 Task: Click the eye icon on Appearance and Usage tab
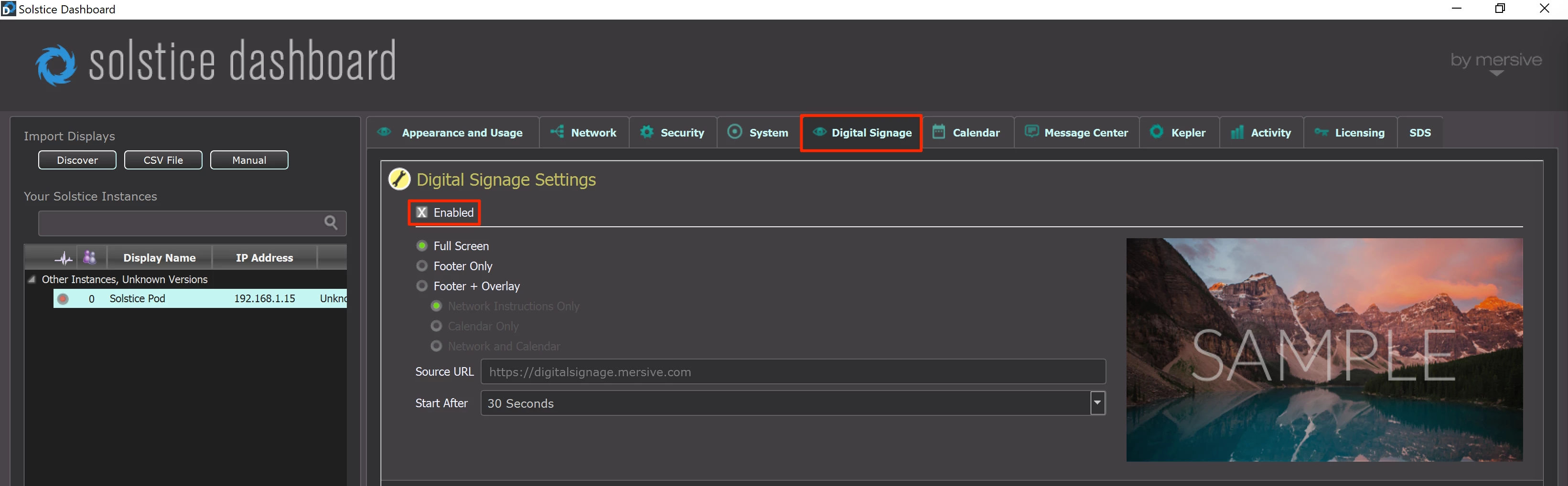[x=384, y=132]
